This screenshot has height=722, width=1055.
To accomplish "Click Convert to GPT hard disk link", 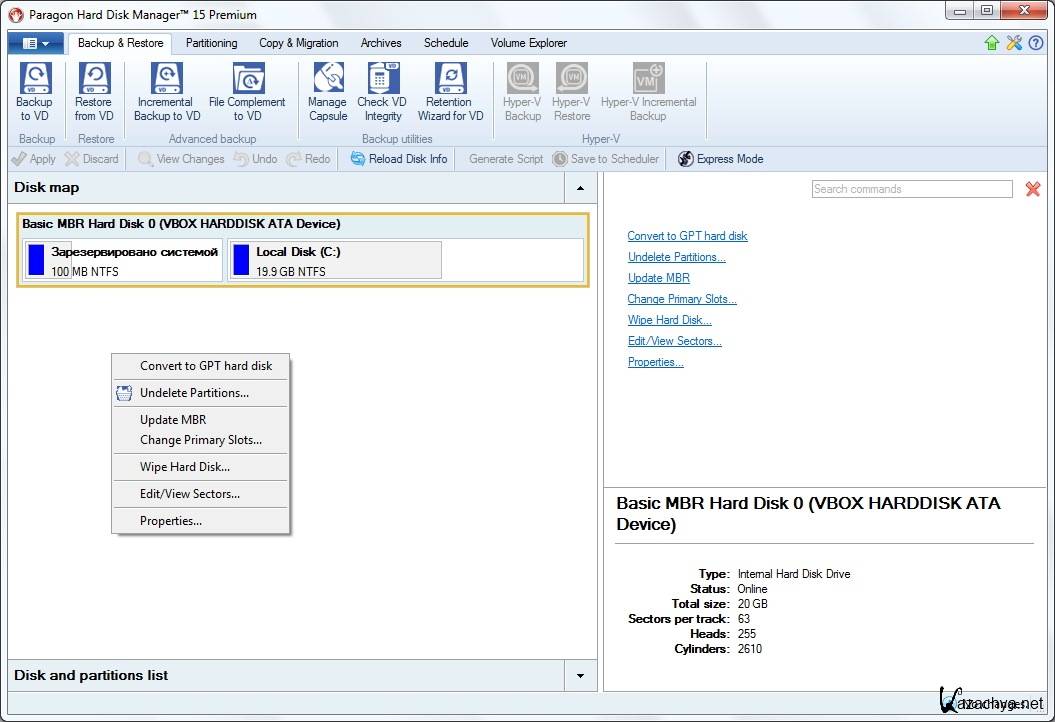I will coord(687,236).
